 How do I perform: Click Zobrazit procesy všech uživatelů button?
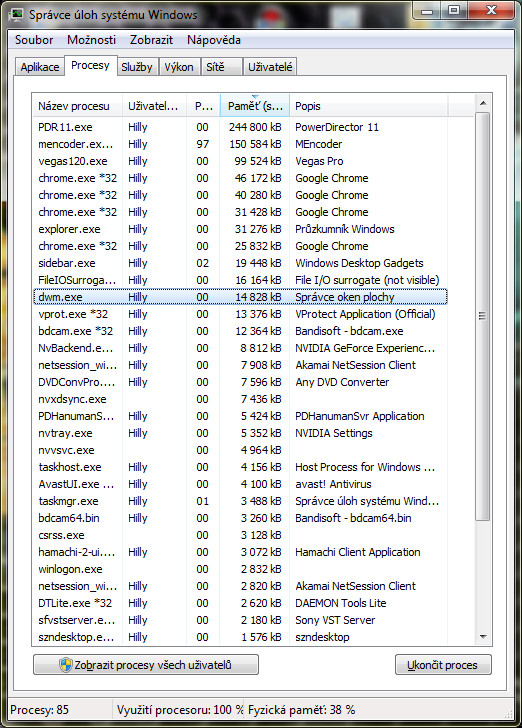[x=146, y=665]
